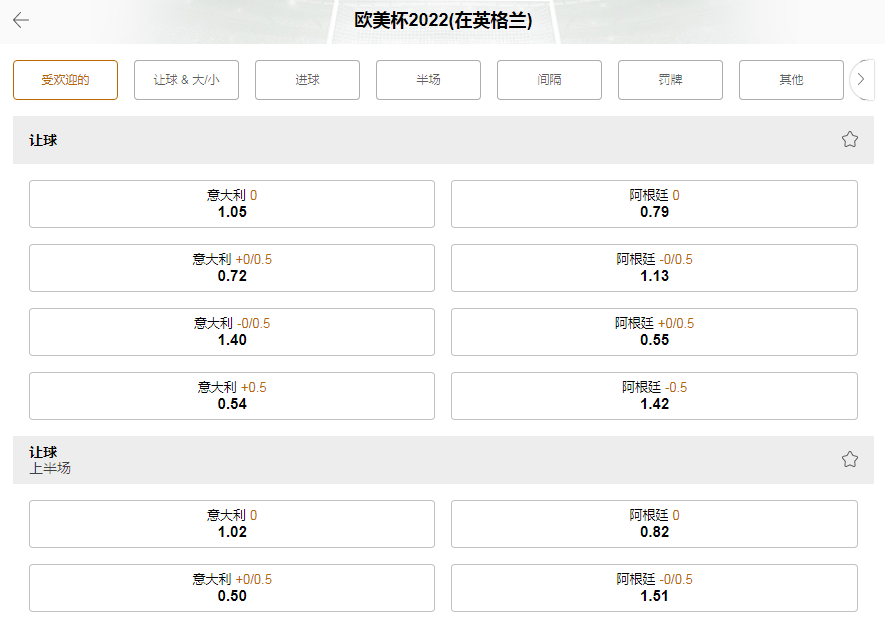
Task: Switch to the 间隔 tab
Action: [x=549, y=80]
